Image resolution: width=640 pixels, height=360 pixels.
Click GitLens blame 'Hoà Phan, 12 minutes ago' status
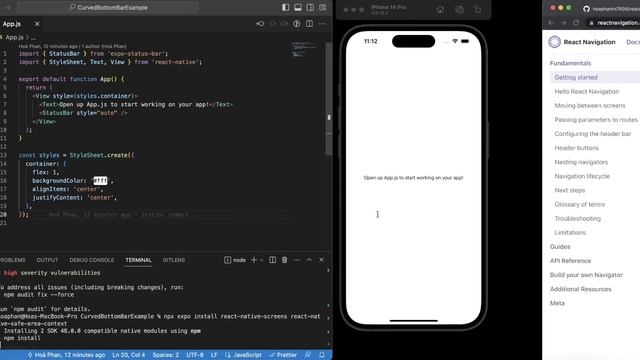[66, 355]
